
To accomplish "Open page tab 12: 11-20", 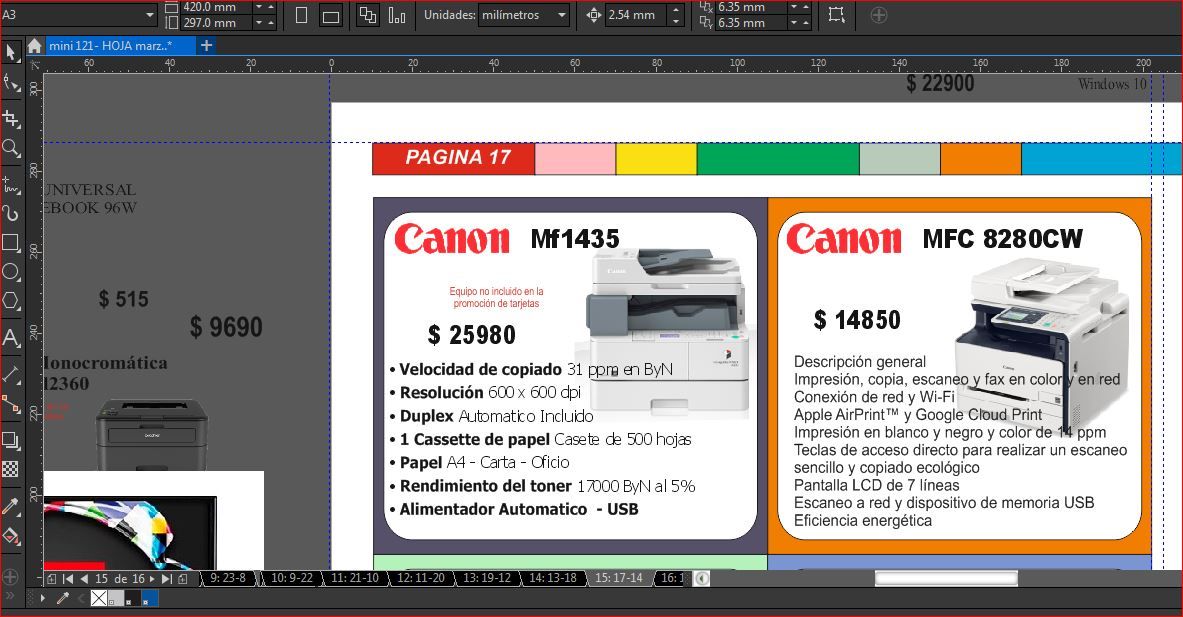I will coord(421,578).
